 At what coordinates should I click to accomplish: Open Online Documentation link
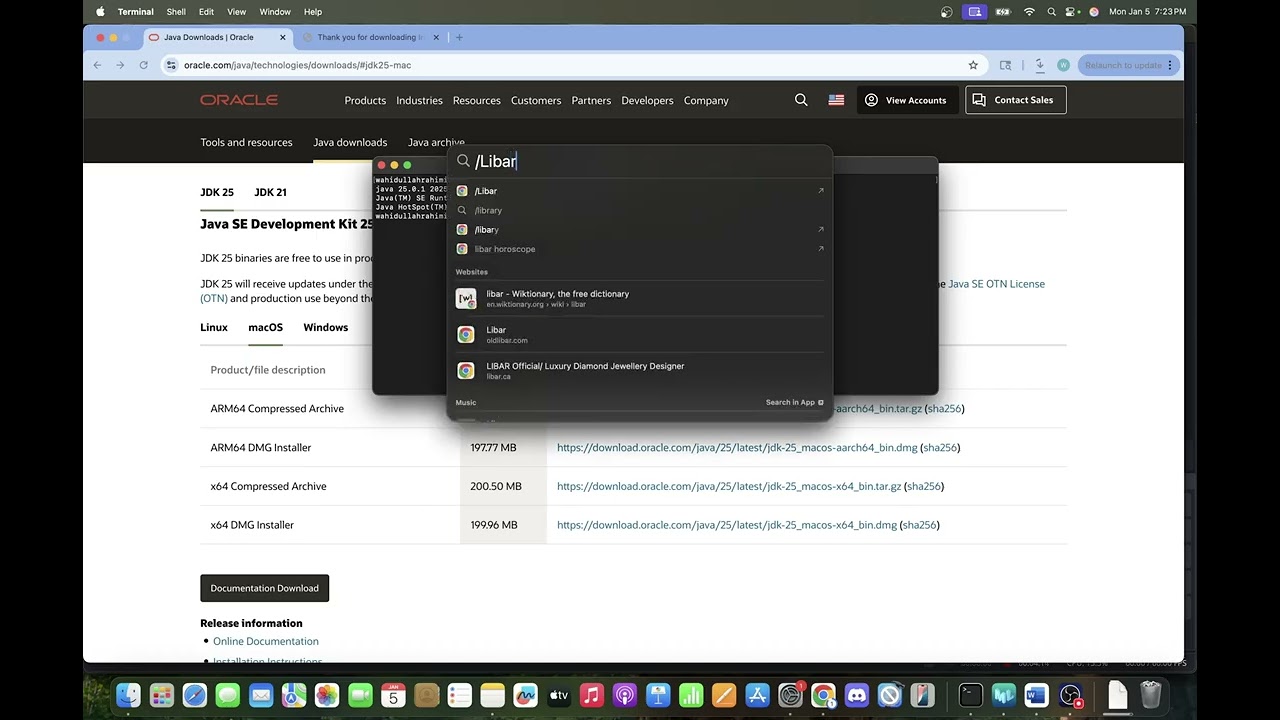266,641
